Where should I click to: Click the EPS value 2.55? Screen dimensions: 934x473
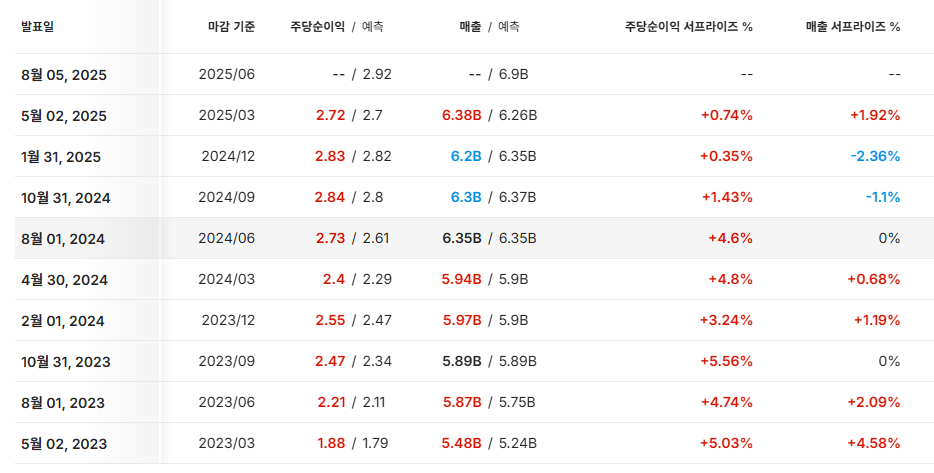331,320
